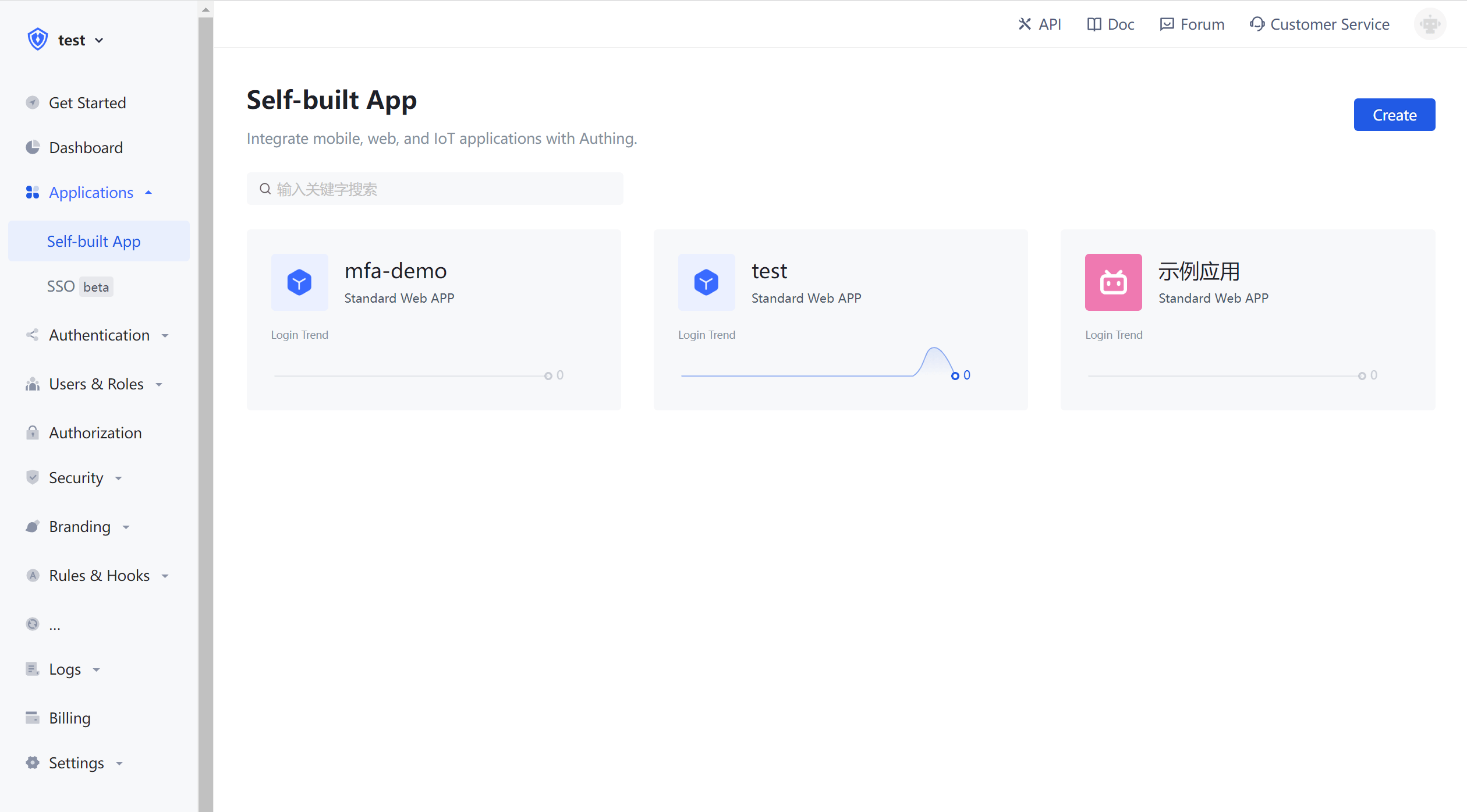This screenshot has height=812, width=1467.
Task: Select the Dashboard sidebar icon
Action: click(x=33, y=147)
